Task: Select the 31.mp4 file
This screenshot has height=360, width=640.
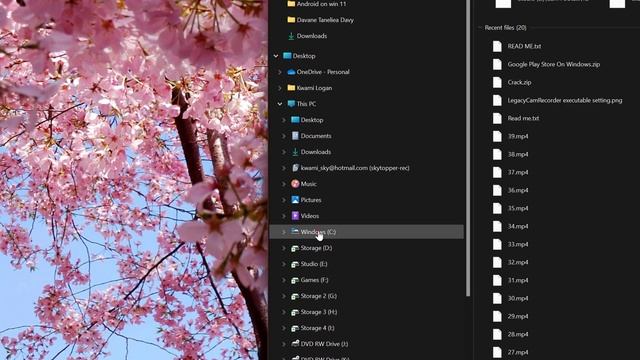Action: click(x=518, y=280)
